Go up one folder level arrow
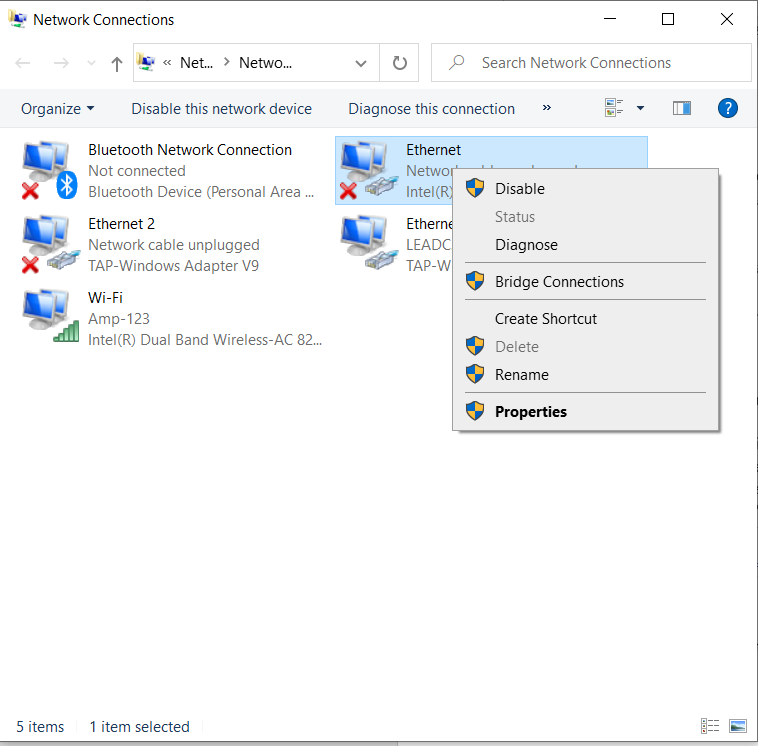758x746 pixels. 117,63
